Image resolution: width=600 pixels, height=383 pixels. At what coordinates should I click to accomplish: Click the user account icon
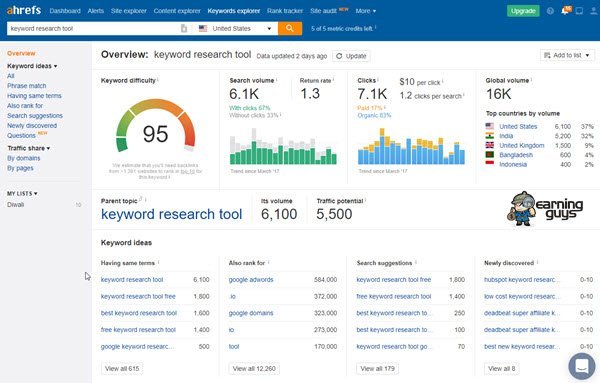[593, 11]
